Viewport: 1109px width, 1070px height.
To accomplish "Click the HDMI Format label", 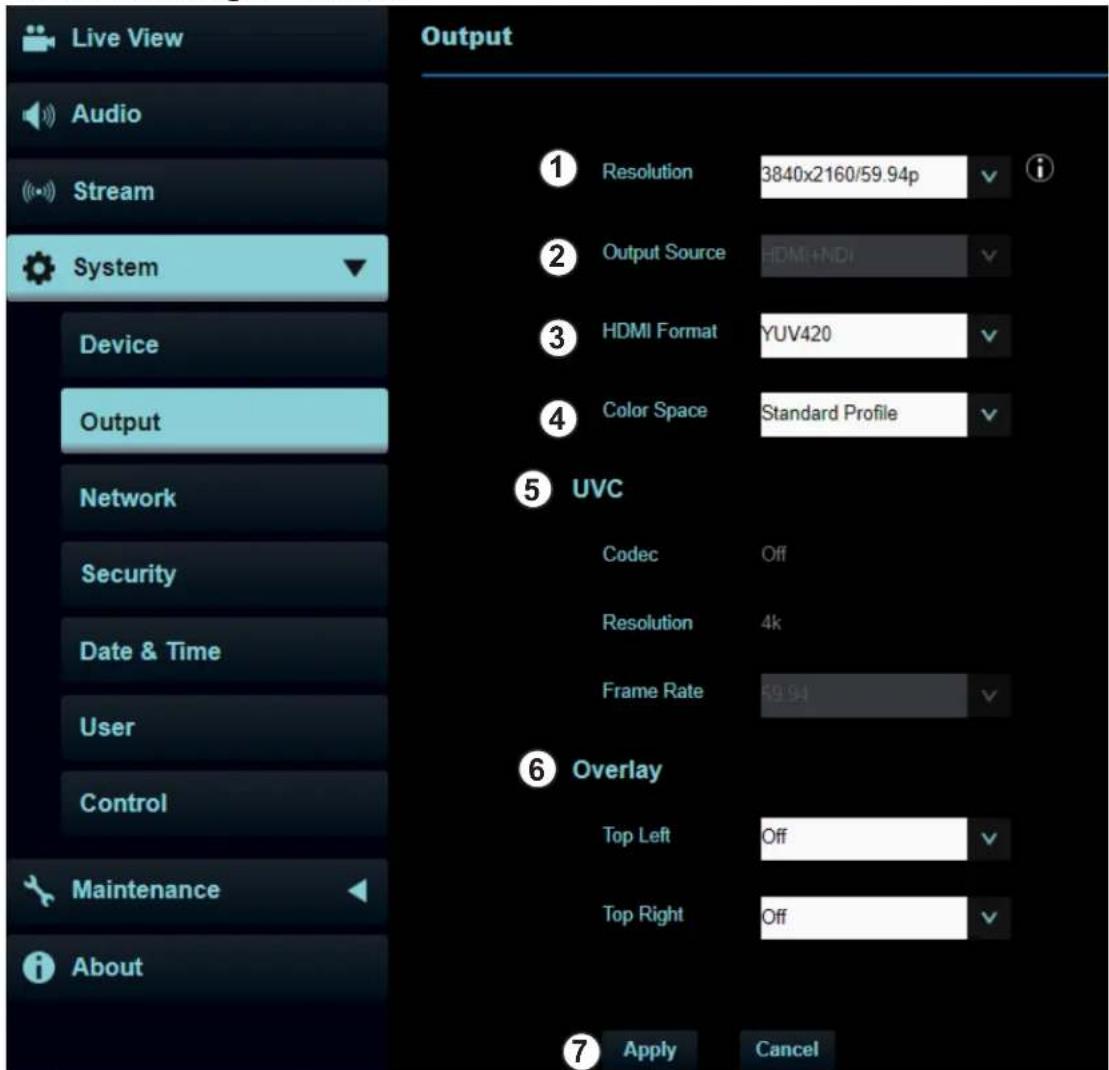I will click(659, 331).
